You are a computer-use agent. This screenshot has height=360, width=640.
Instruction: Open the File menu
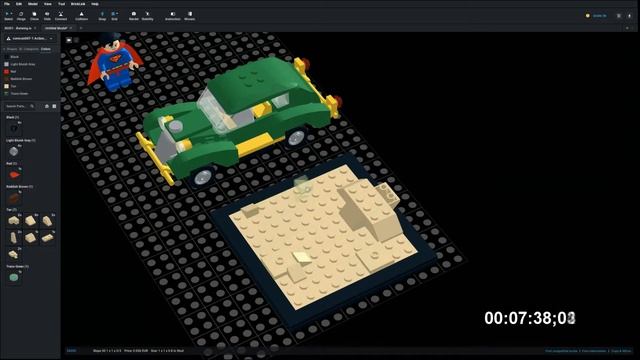coord(7,4)
